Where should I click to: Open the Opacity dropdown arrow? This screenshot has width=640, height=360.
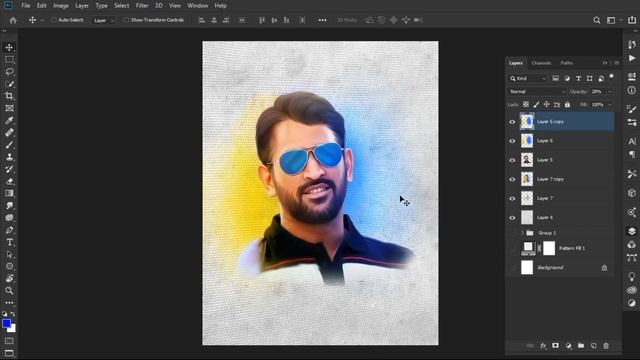(x=610, y=92)
